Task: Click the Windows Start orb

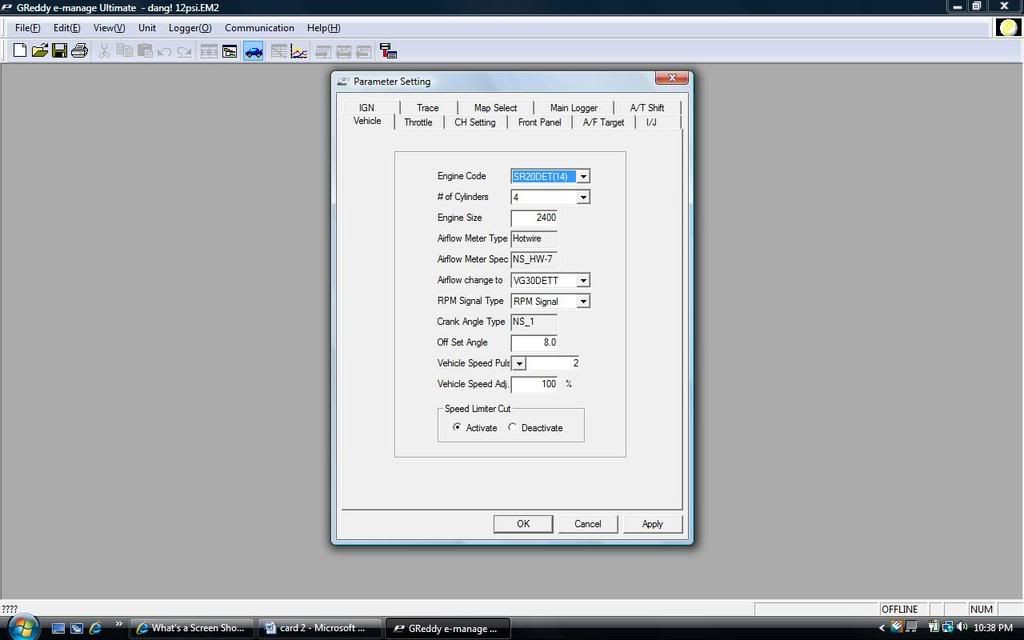Action: (23, 627)
